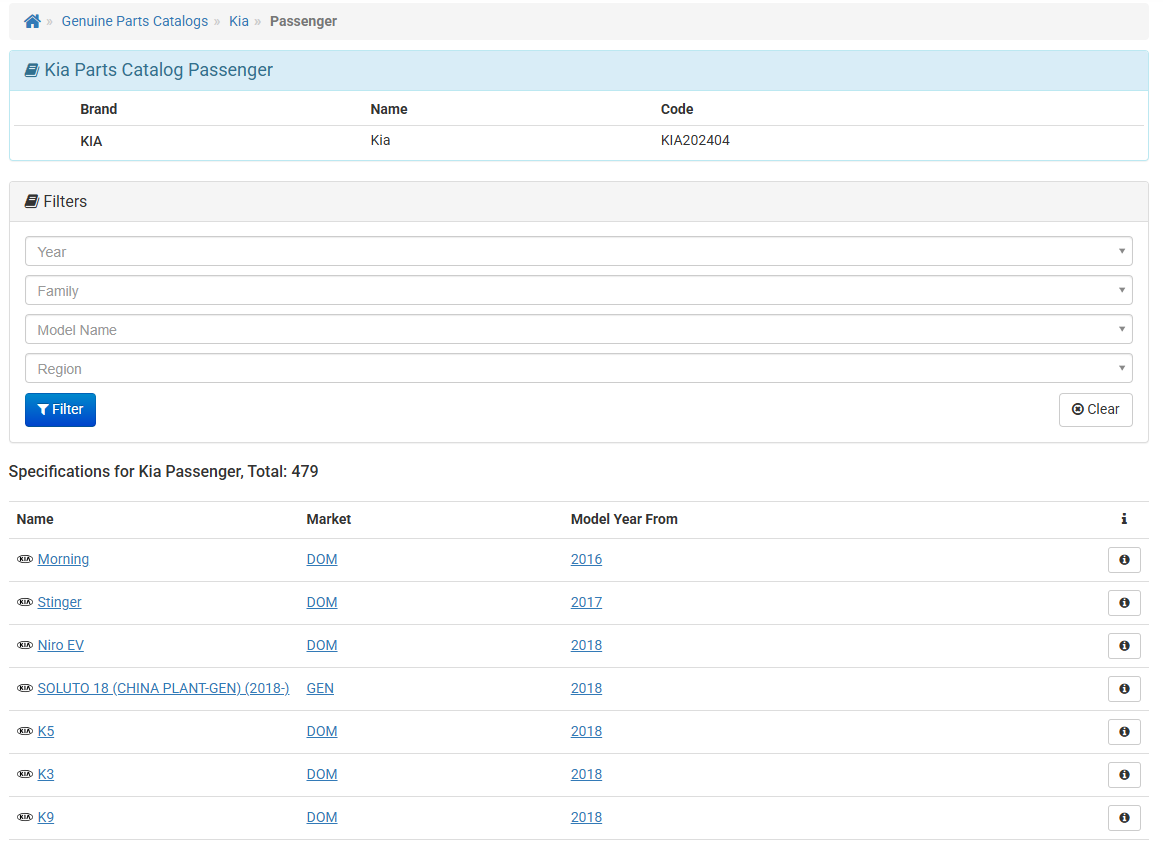1163x841 pixels.
Task: Click the Market column header
Action: pos(329,519)
